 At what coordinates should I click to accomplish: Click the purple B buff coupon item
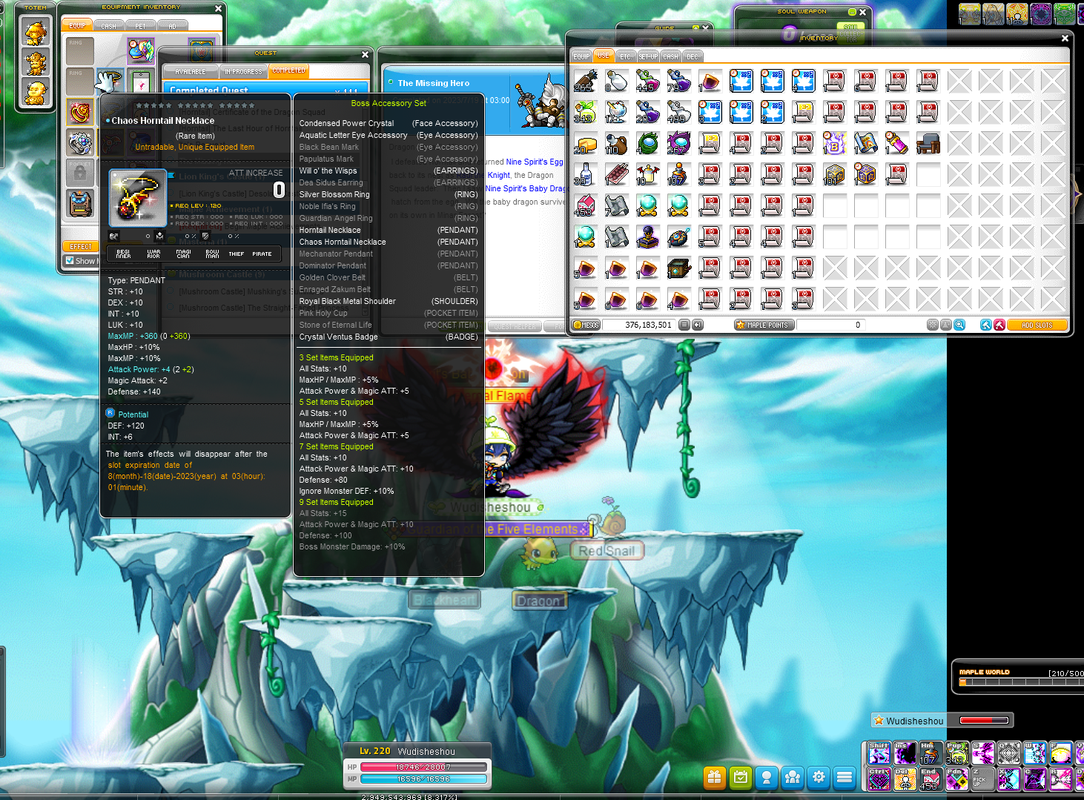pyautogui.click(x=834, y=143)
